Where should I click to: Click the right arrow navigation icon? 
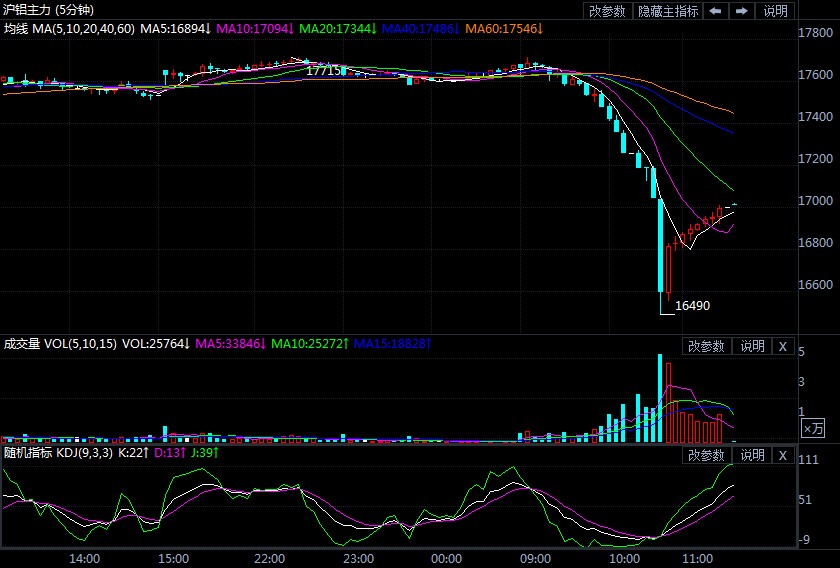(x=741, y=11)
